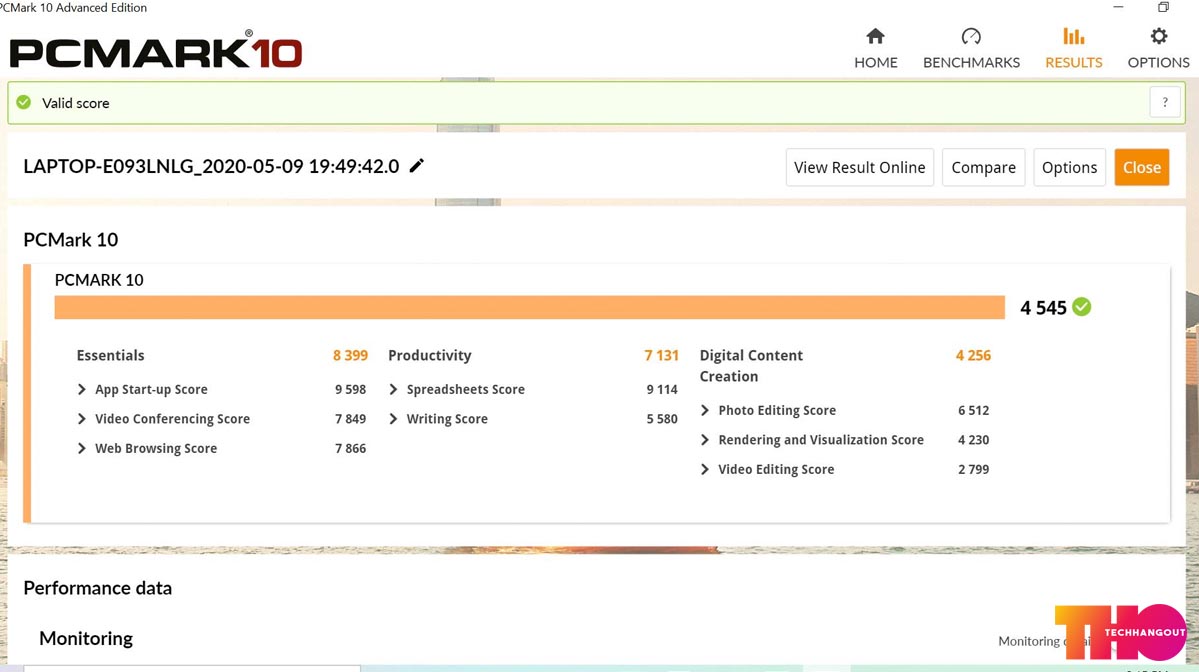This screenshot has height=672, width=1199.
Task: Click View Result Online button
Action: pos(859,167)
